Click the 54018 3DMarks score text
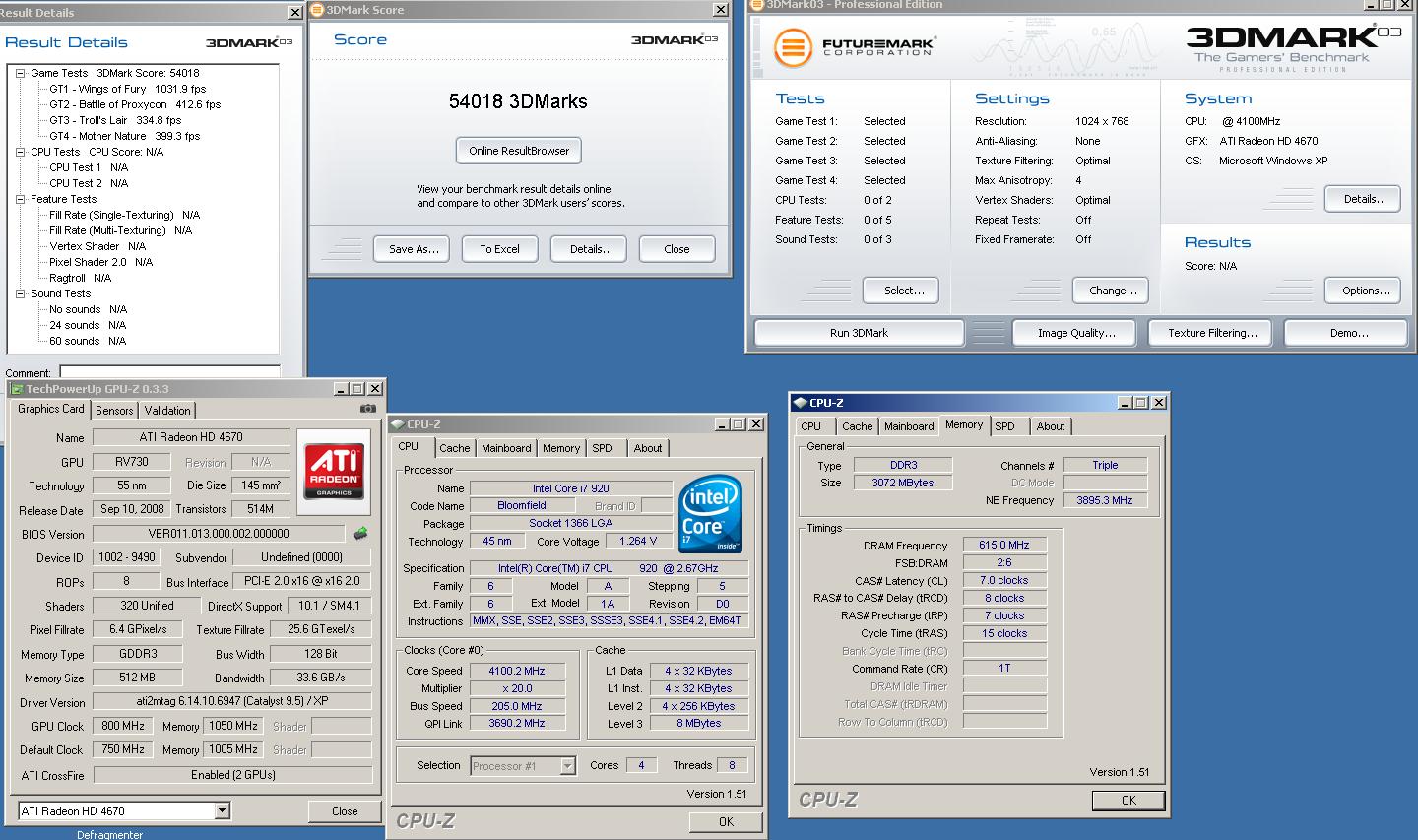This screenshot has height=840, width=1418. click(518, 101)
